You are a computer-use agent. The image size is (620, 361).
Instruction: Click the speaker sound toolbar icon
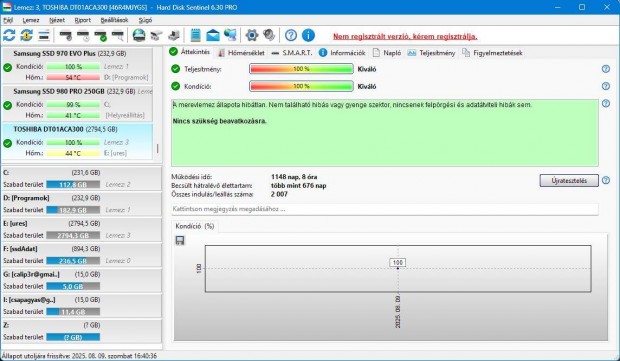point(269,35)
